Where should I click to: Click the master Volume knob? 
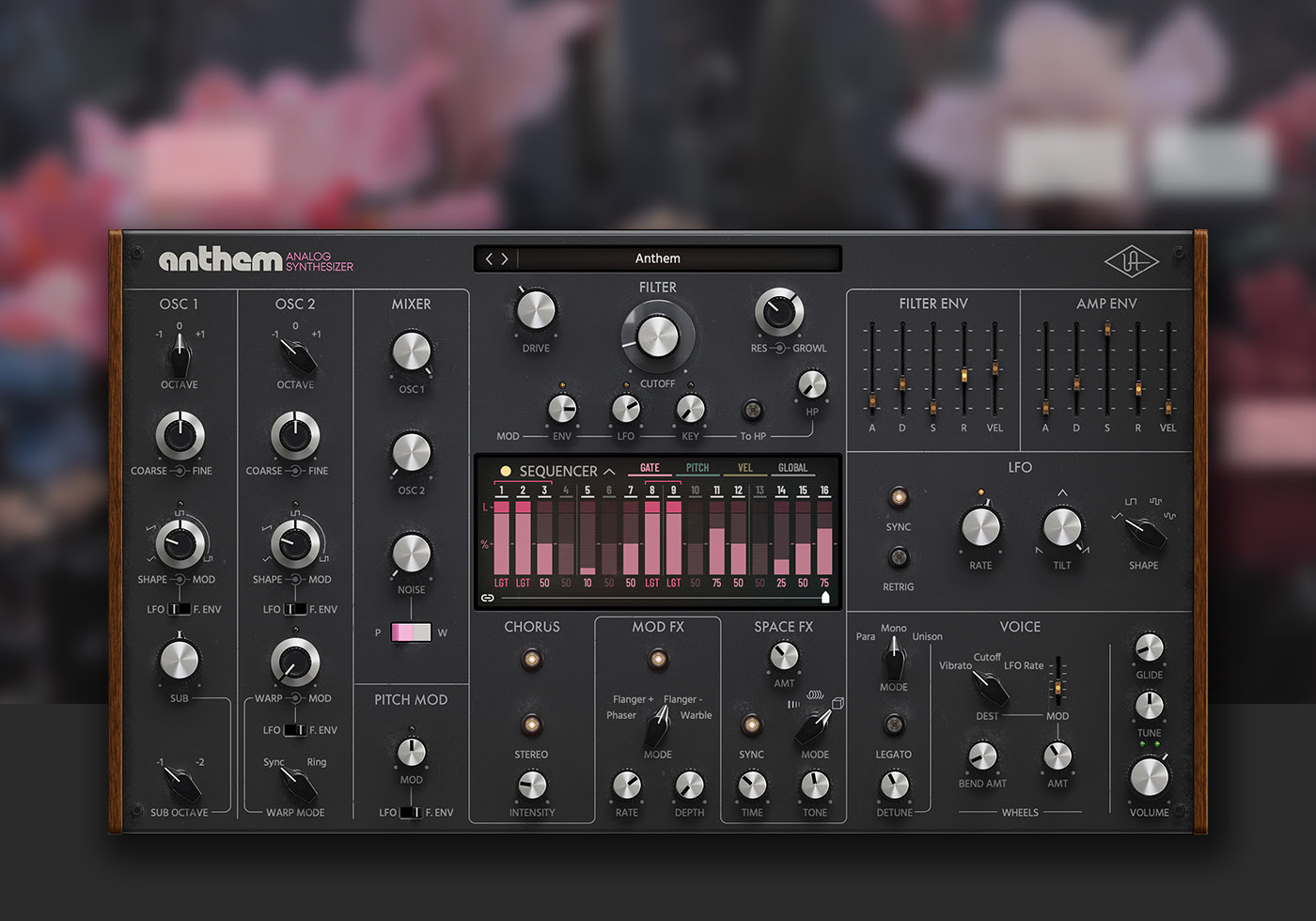click(x=1149, y=777)
